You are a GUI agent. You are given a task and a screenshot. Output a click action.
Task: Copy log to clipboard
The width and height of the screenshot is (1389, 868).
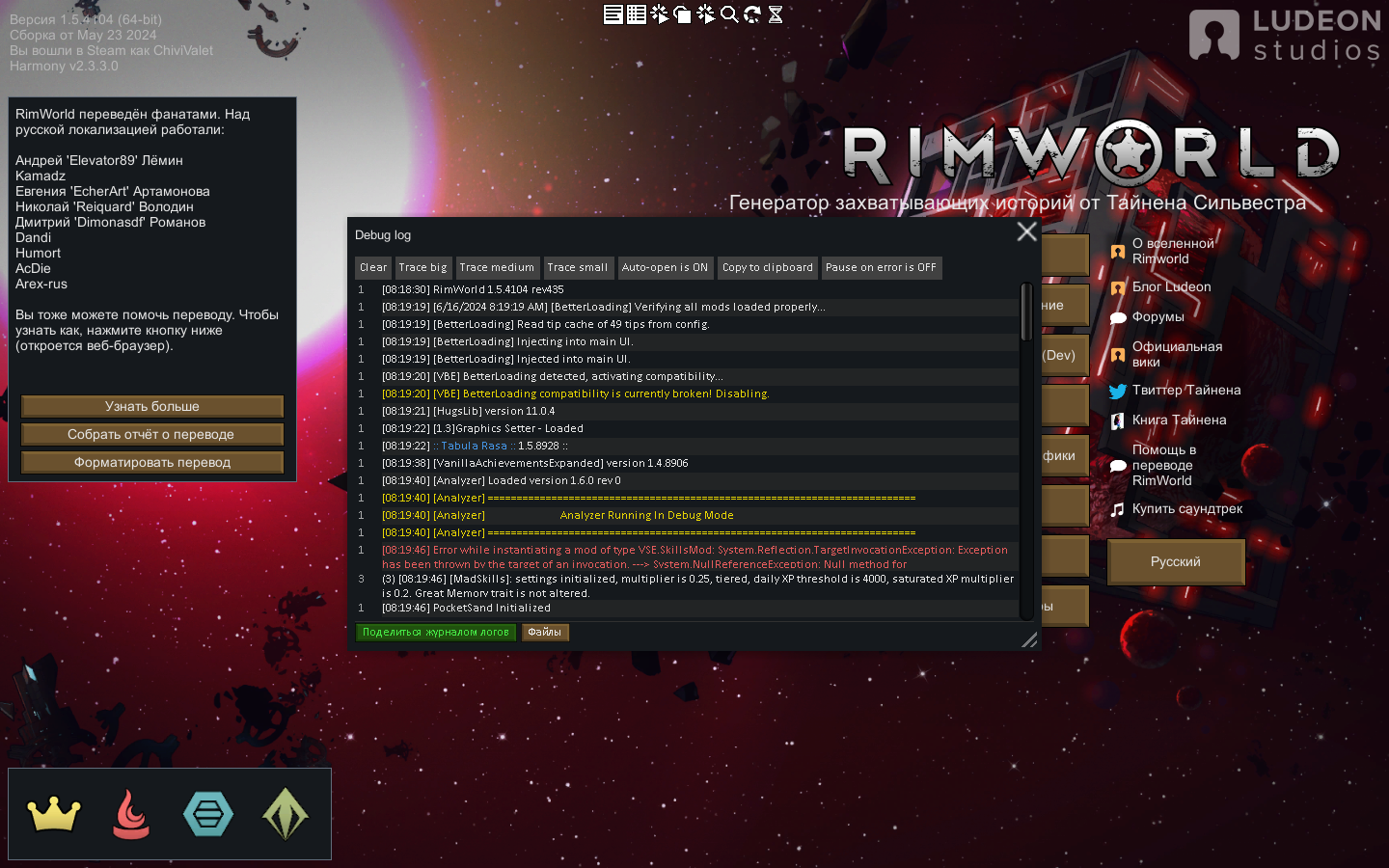pyautogui.click(x=768, y=268)
